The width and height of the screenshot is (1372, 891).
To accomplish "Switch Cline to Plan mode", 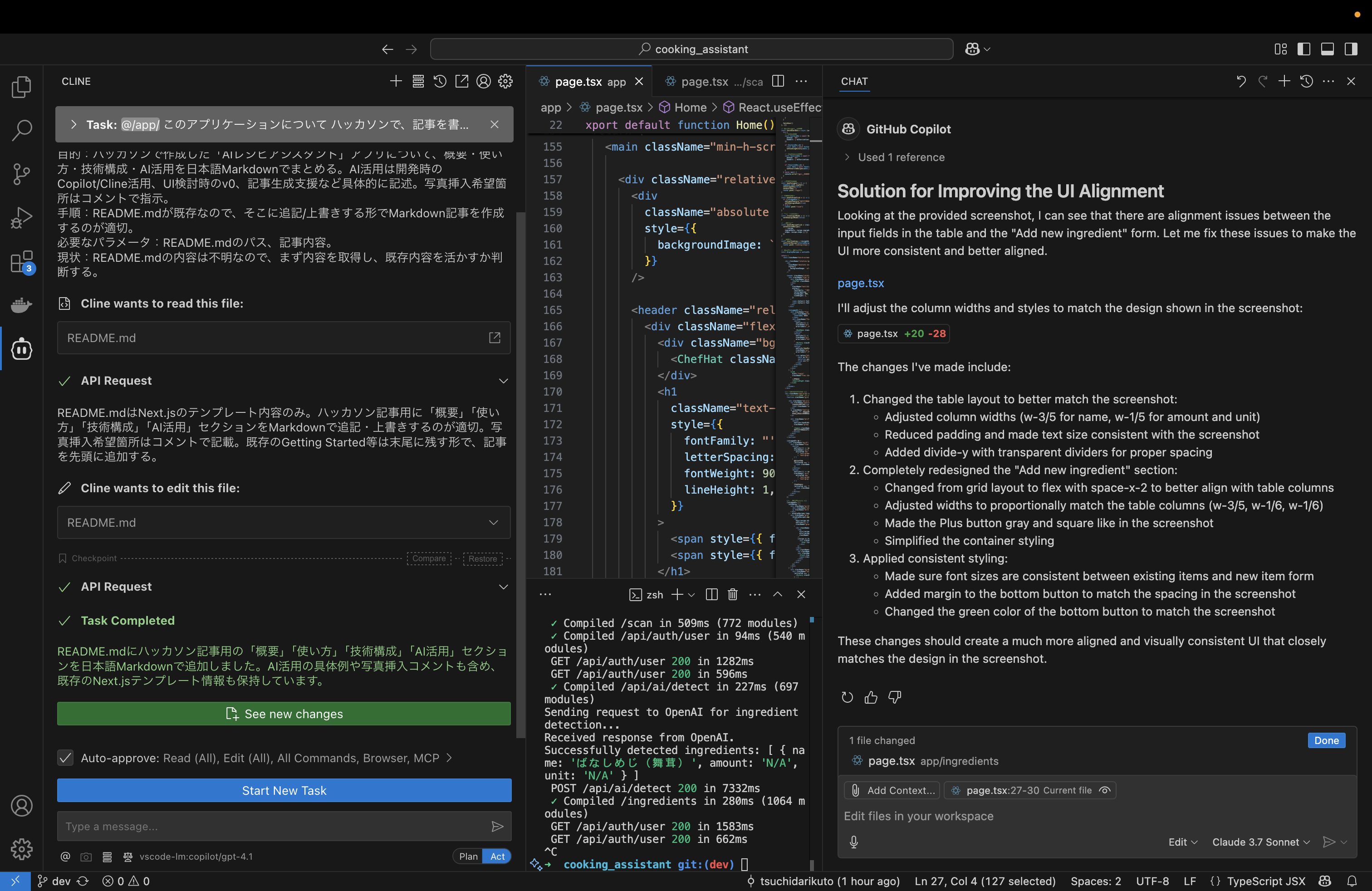I will [x=468, y=857].
